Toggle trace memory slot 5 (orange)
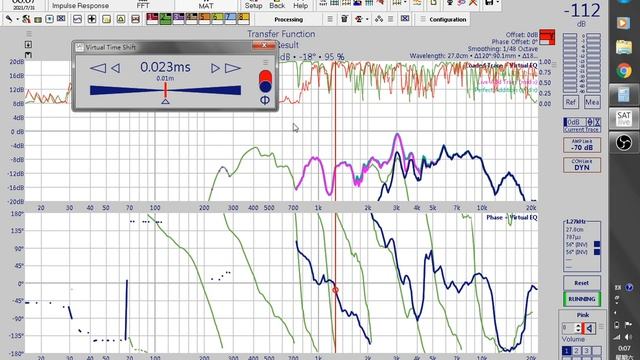The height and width of the screenshot is (360, 640). (x=204, y=19)
